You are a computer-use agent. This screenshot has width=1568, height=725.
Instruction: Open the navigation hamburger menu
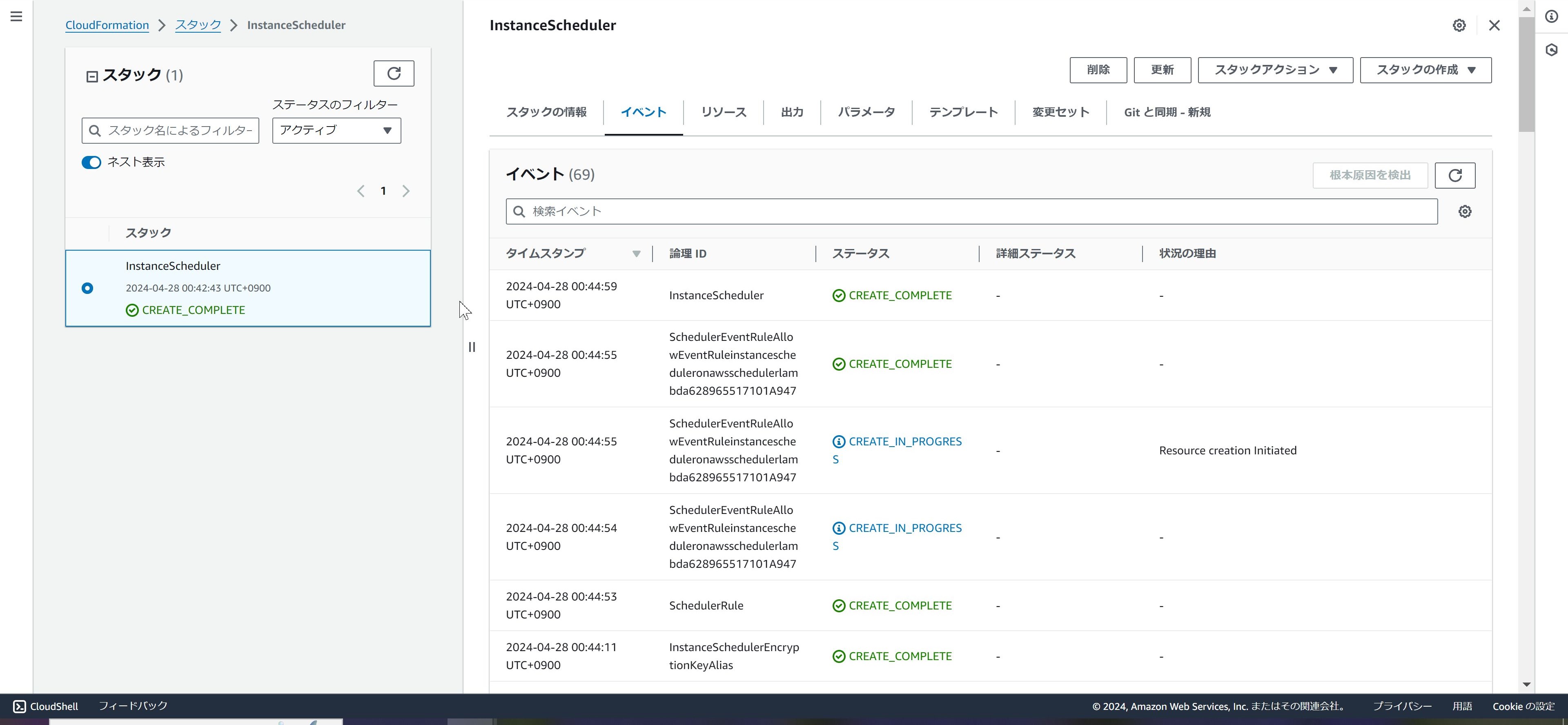(x=16, y=16)
